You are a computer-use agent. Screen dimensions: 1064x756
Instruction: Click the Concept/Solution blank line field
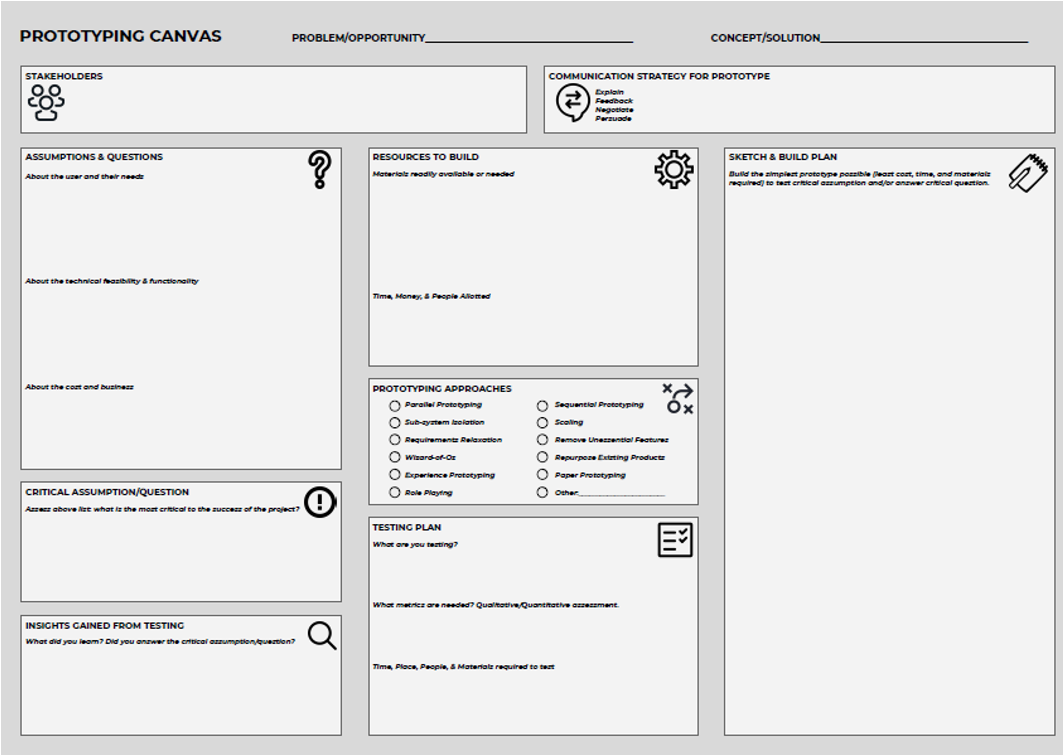tap(923, 38)
